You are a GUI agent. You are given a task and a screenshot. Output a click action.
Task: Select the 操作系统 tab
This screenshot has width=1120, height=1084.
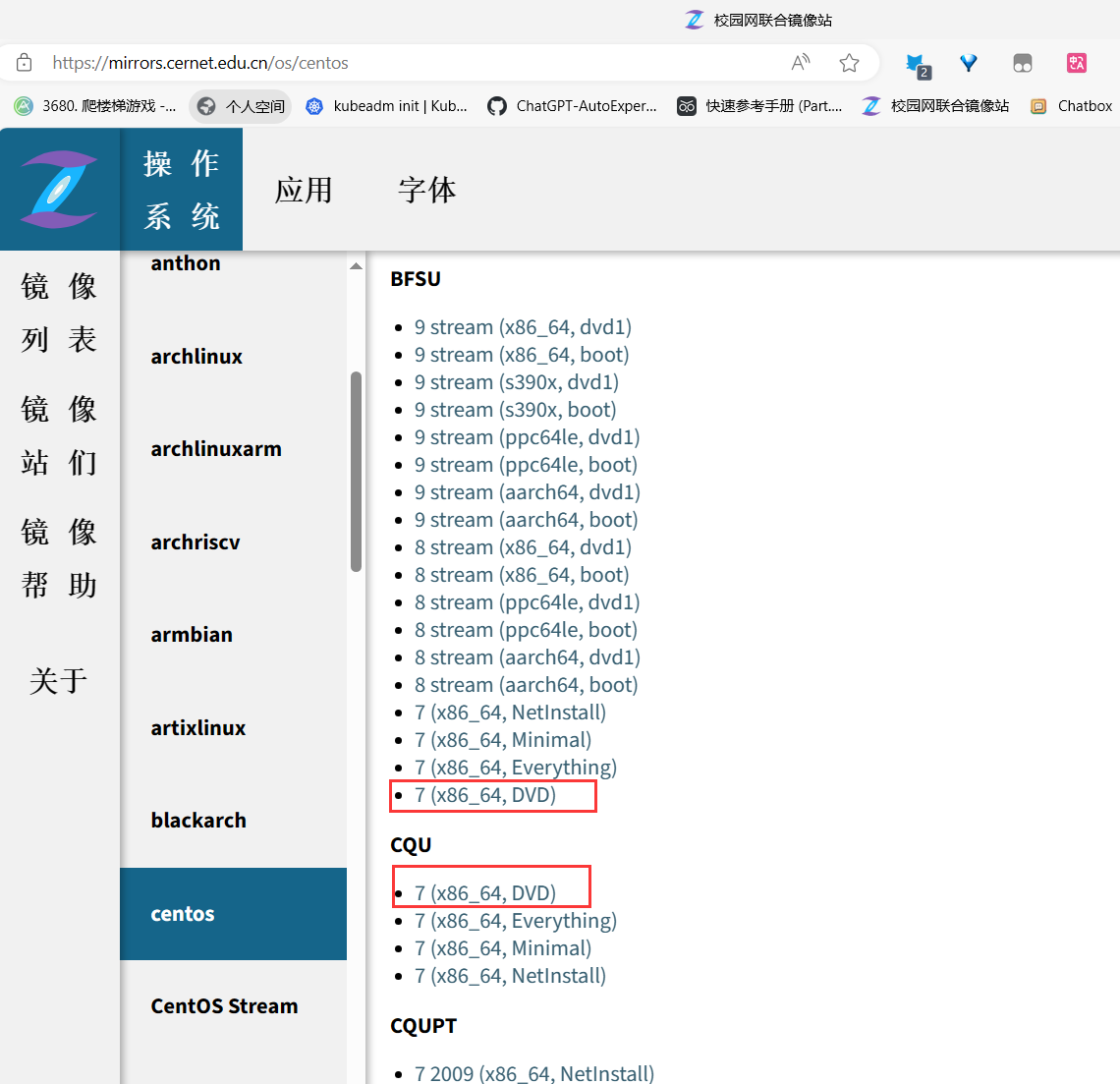pos(182,190)
